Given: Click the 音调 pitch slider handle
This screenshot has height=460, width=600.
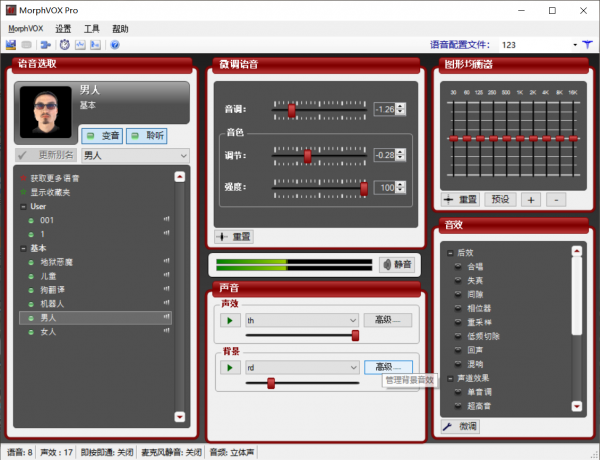Looking at the screenshot, I should pyautogui.click(x=292, y=110).
